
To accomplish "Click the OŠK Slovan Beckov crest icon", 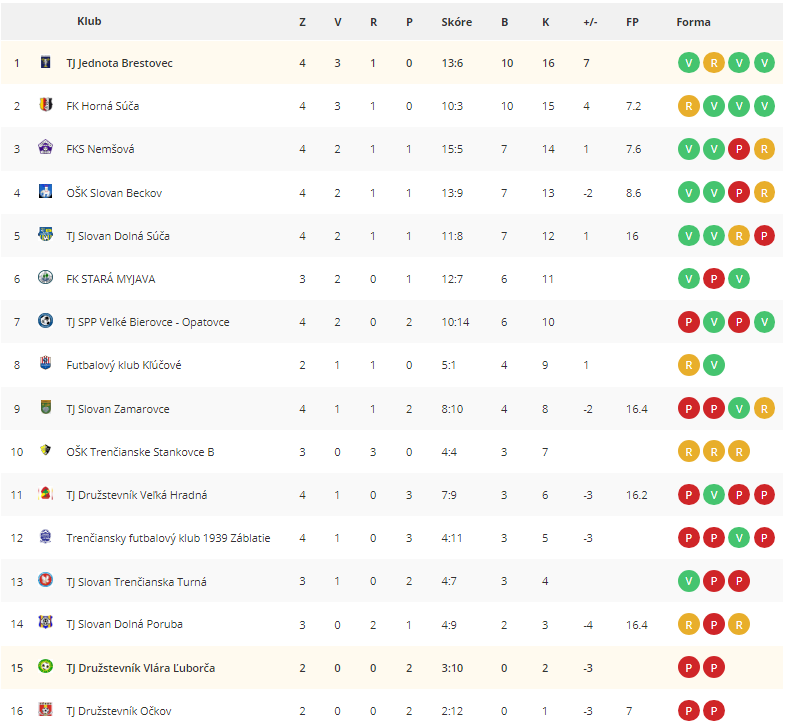I will [46, 191].
